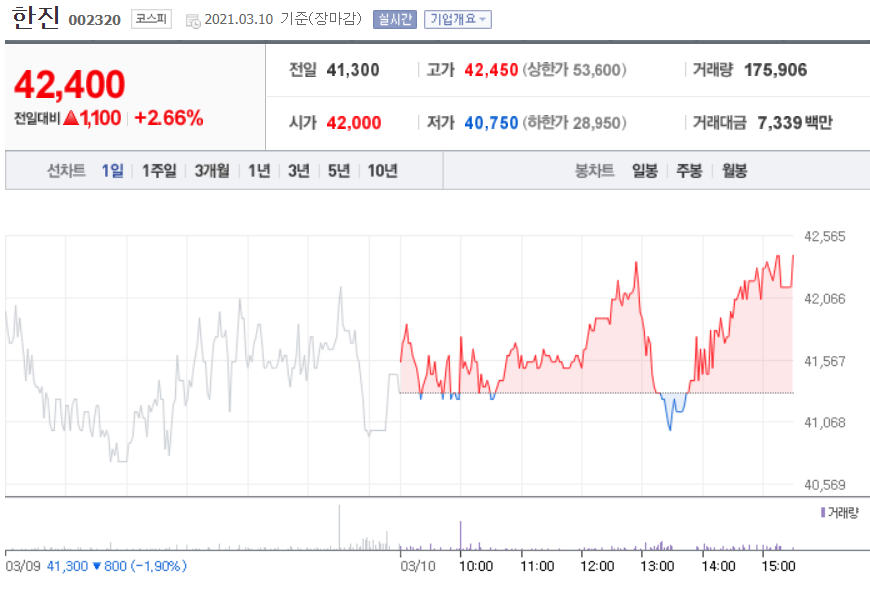The height and width of the screenshot is (591, 870).
Task: Click the 거래량 purple legend marker
Action: click(823, 512)
